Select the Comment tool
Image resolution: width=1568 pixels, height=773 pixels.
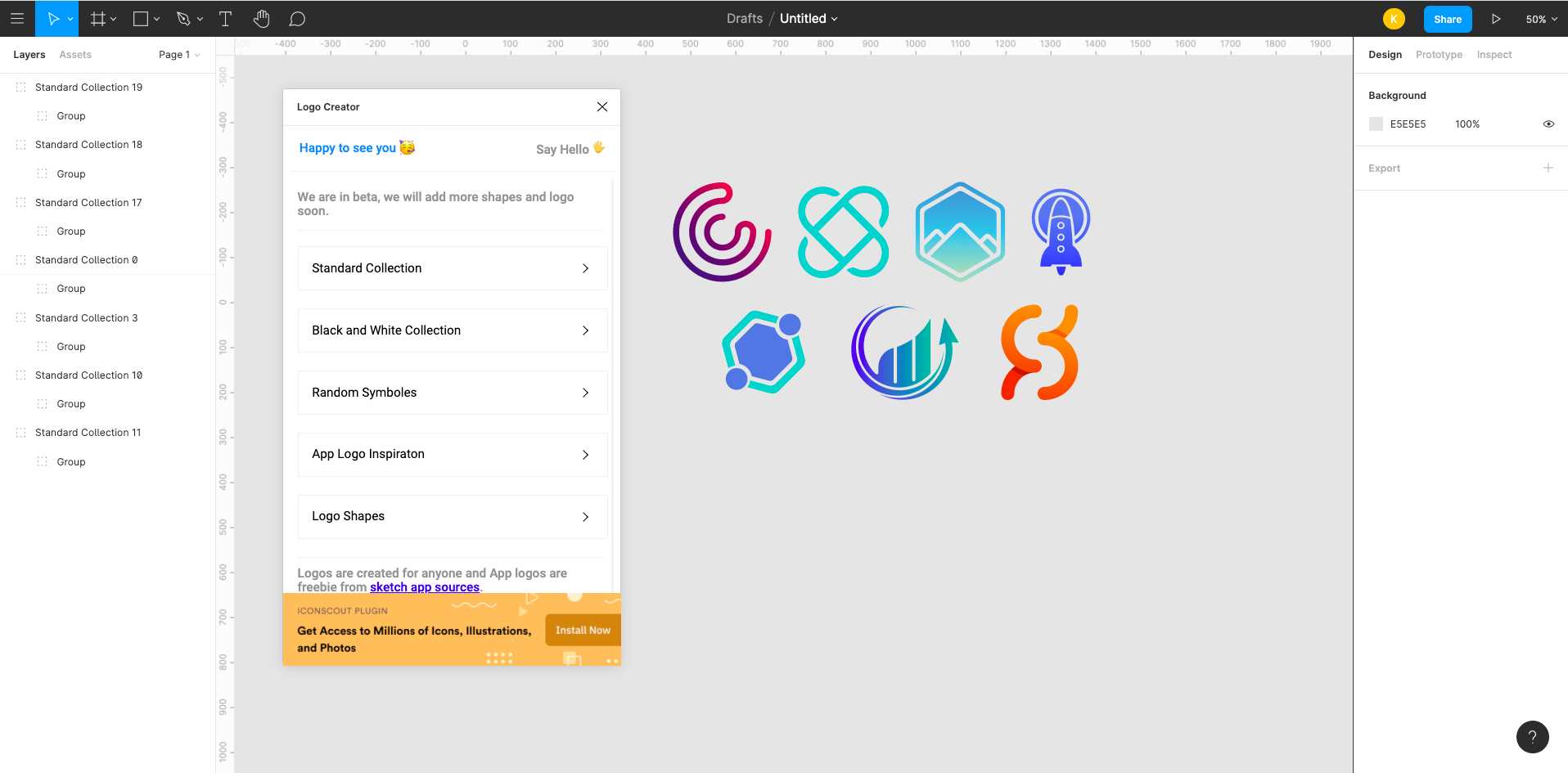click(298, 18)
